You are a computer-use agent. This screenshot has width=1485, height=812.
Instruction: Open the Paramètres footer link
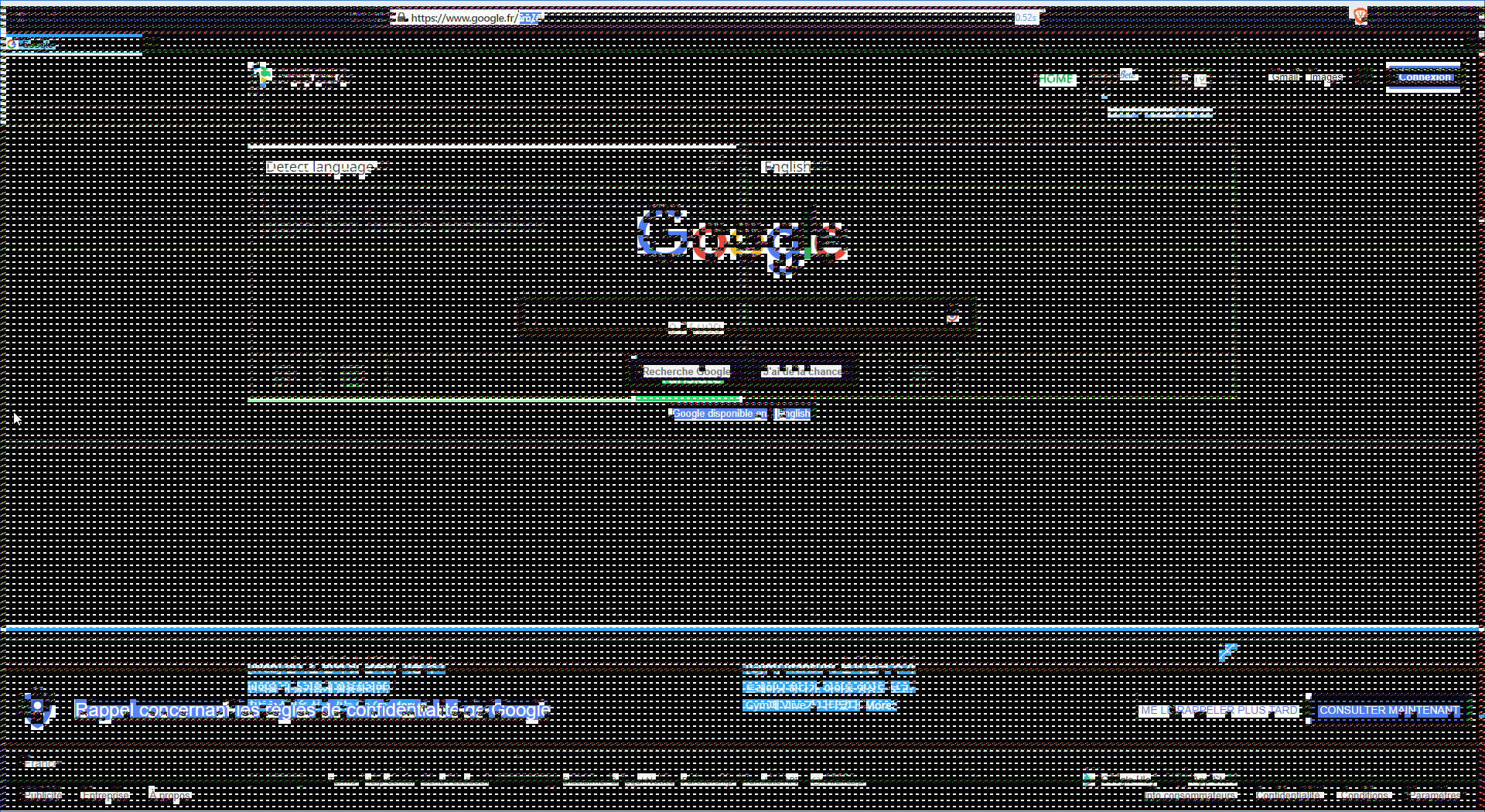coord(1435,795)
